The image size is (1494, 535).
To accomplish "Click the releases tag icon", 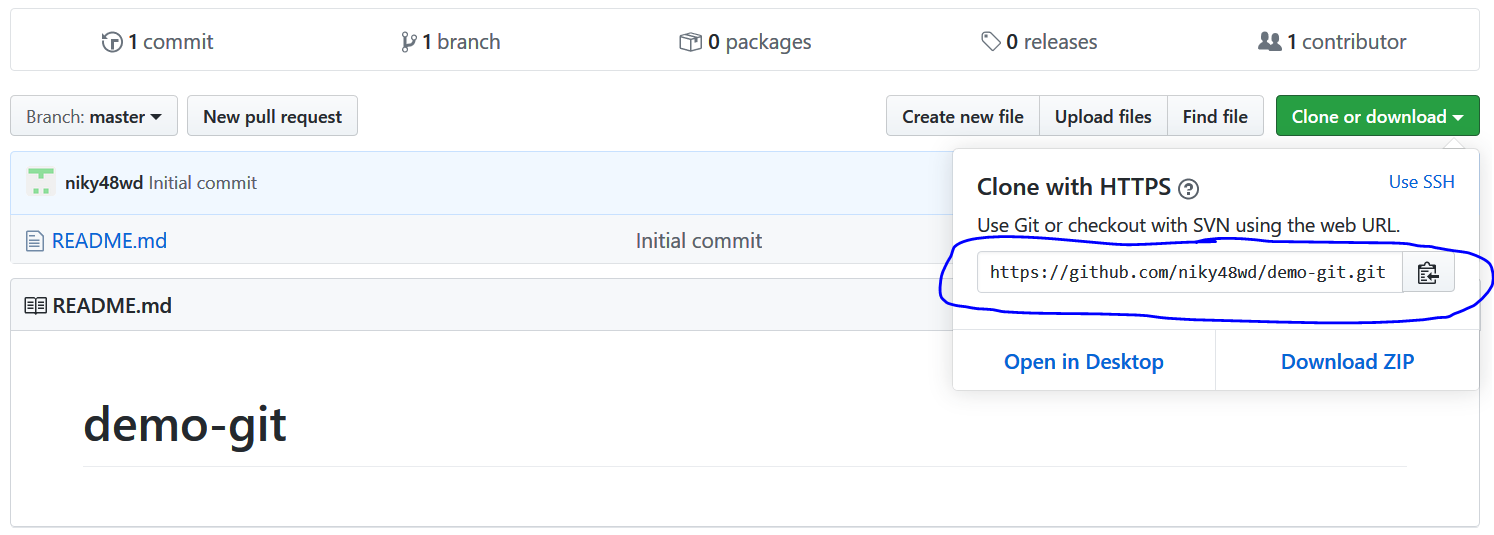I will pos(990,42).
